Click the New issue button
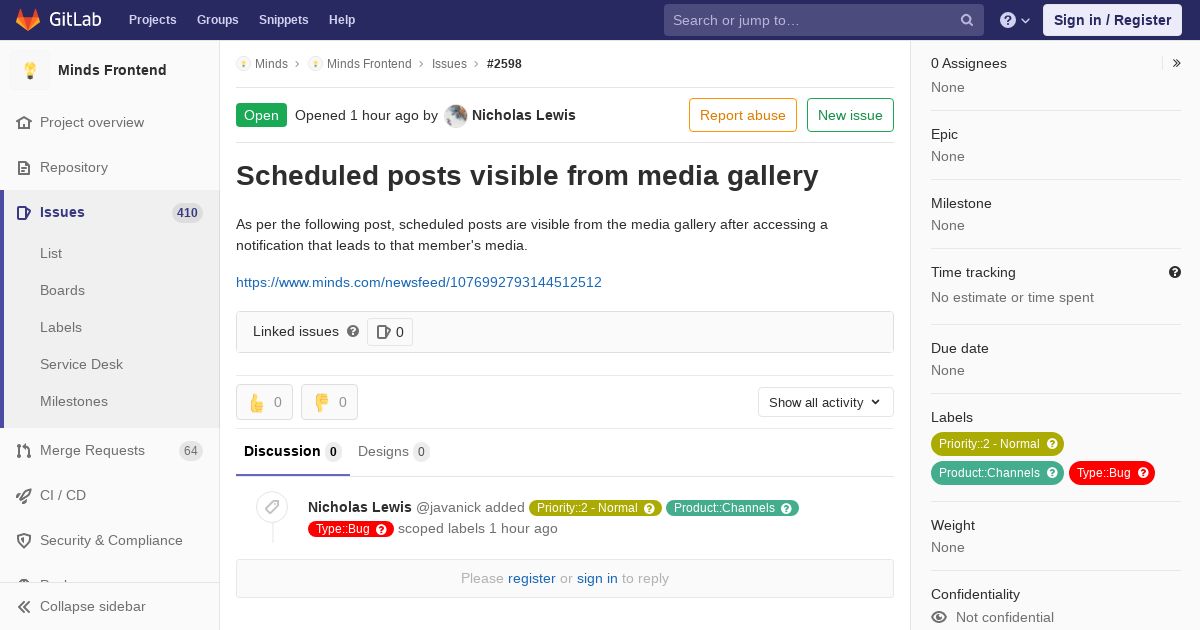The image size is (1200, 630). tap(850, 115)
